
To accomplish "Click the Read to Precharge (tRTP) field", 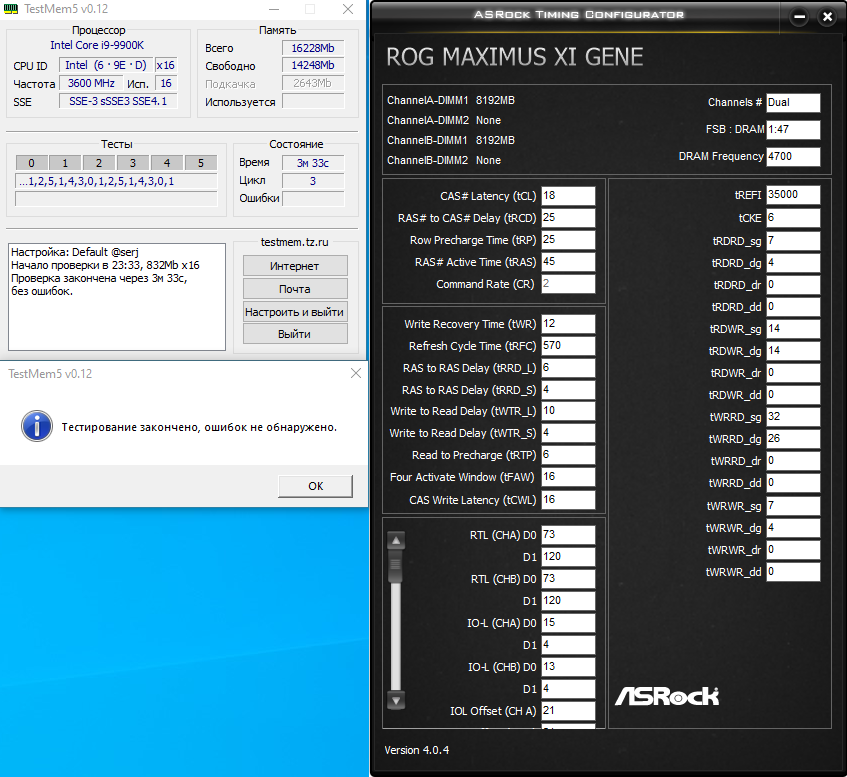I will (568, 455).
